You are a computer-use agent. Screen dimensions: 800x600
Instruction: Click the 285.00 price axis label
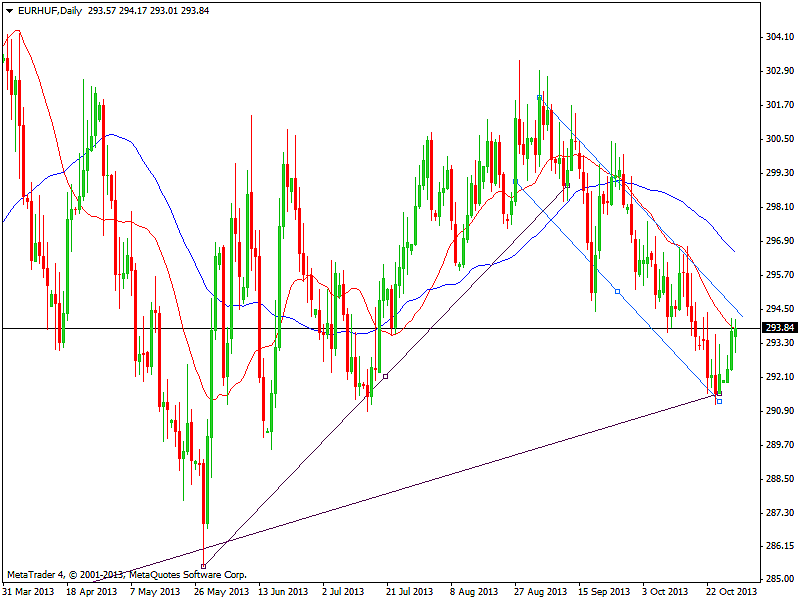click(778, 579)
